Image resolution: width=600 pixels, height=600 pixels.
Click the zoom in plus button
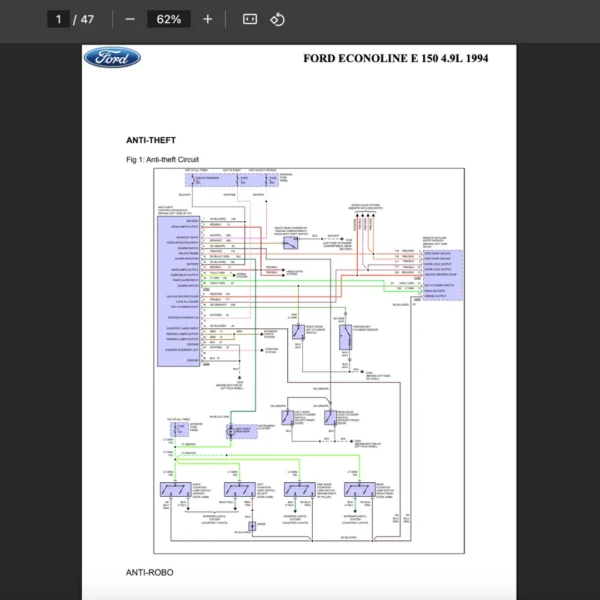[x=207, y=19]
